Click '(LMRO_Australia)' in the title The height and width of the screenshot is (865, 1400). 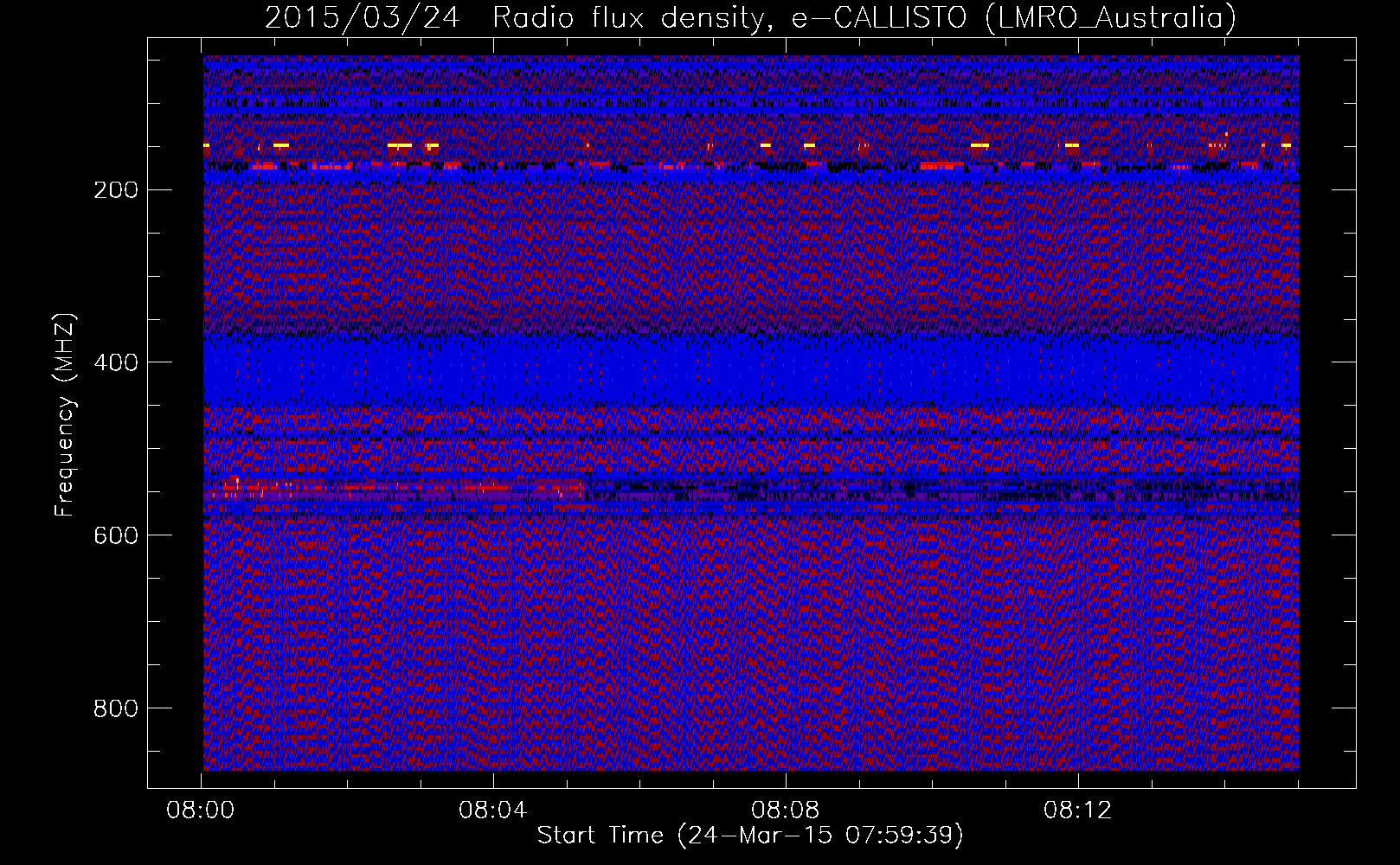(x=1111, y=17)
